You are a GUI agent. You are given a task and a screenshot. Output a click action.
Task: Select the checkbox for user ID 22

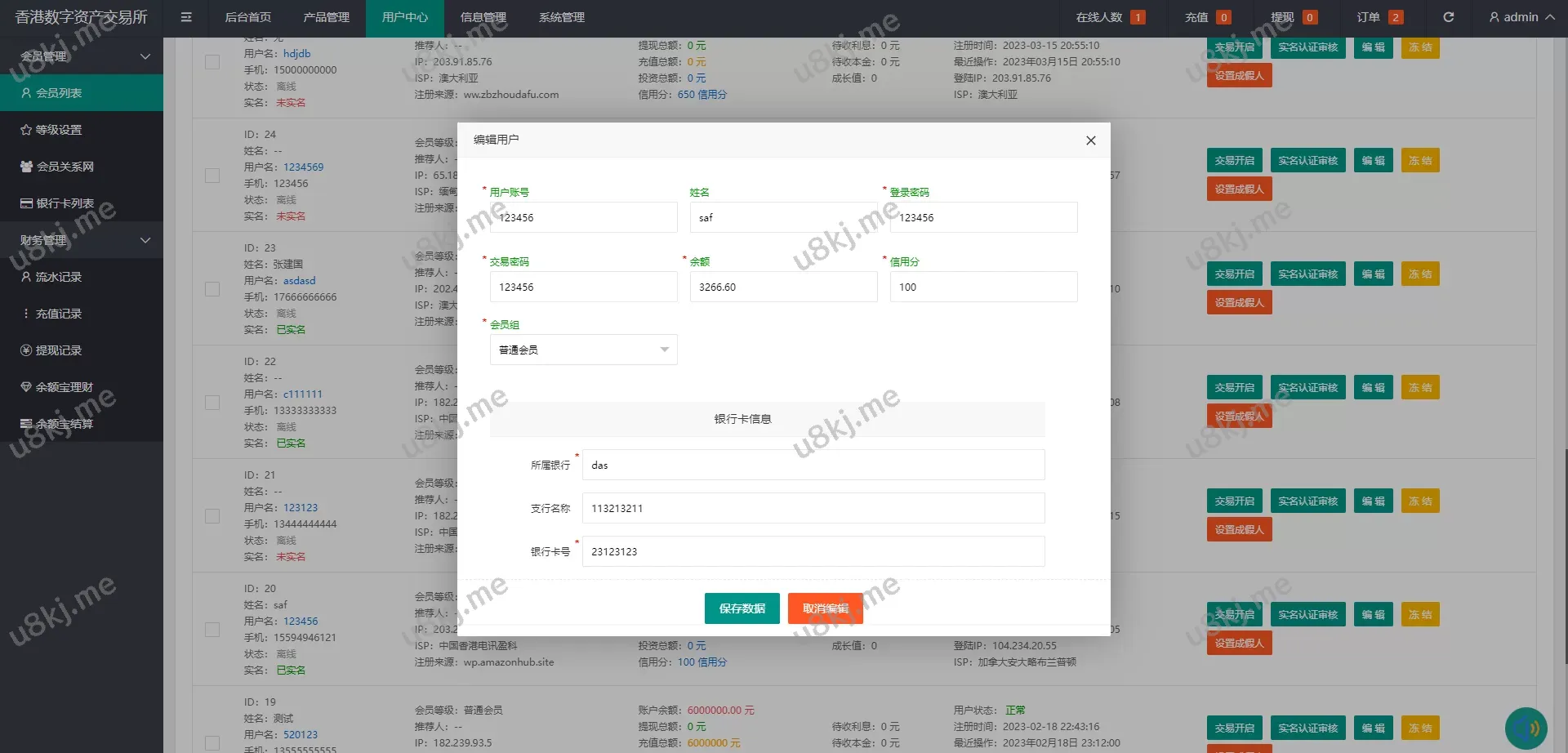coord(212,403)
